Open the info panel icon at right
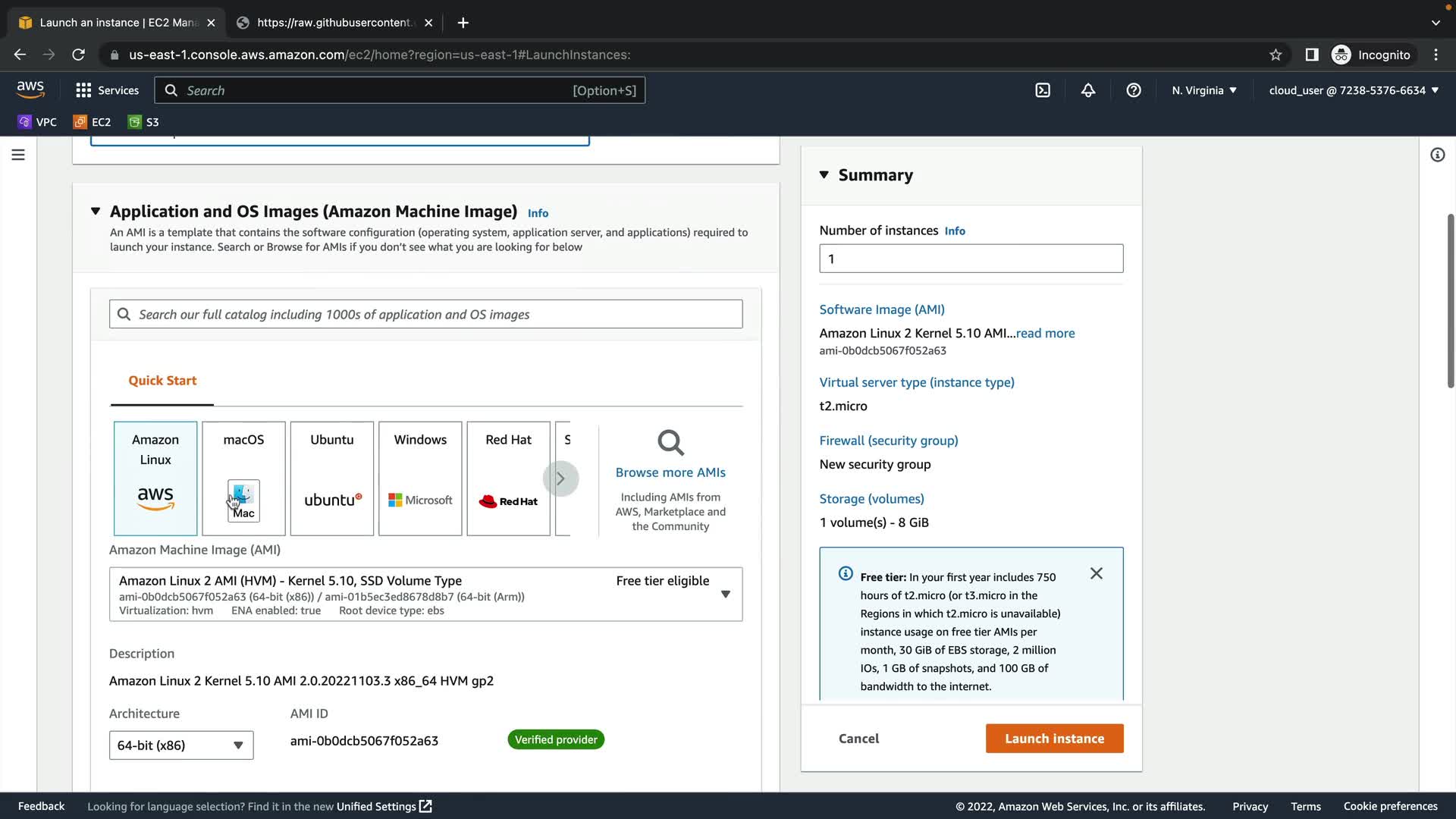 (x=1437, y=155)
